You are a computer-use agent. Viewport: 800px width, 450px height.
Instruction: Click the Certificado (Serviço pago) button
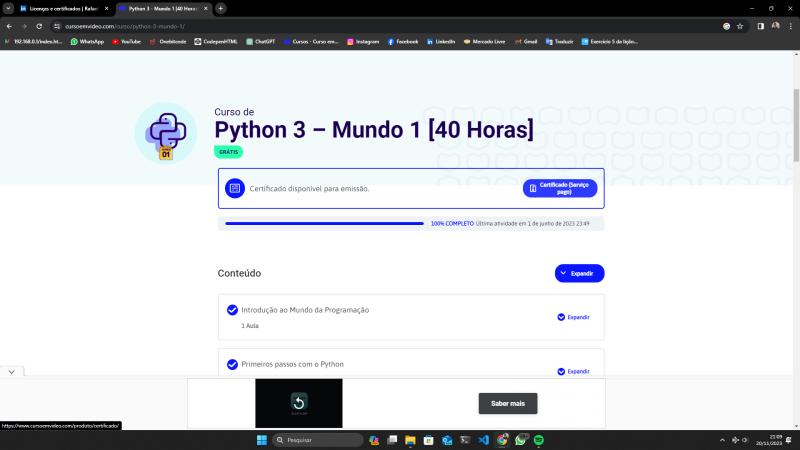tap(560, 188)
